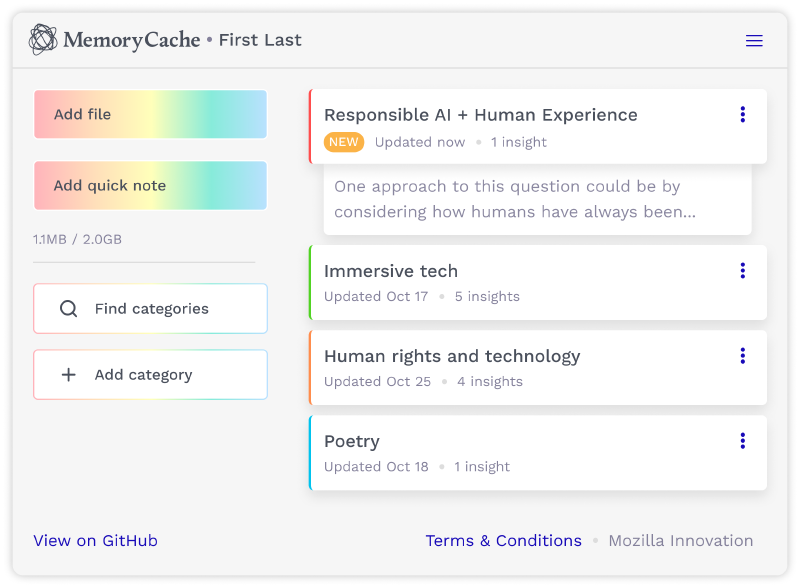The height and width of the screenshot is (588, 800).
Task: Click the Add quick note button
Action: [x=150, y=186]
